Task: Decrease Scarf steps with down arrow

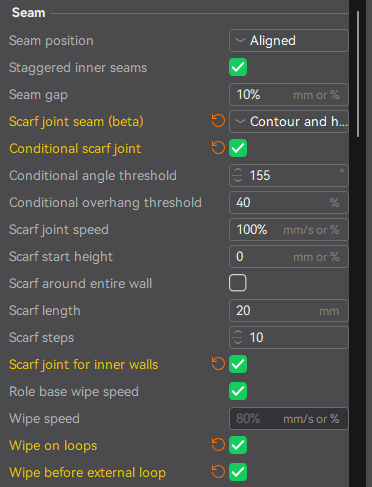Action: click(x=238, y=342)
